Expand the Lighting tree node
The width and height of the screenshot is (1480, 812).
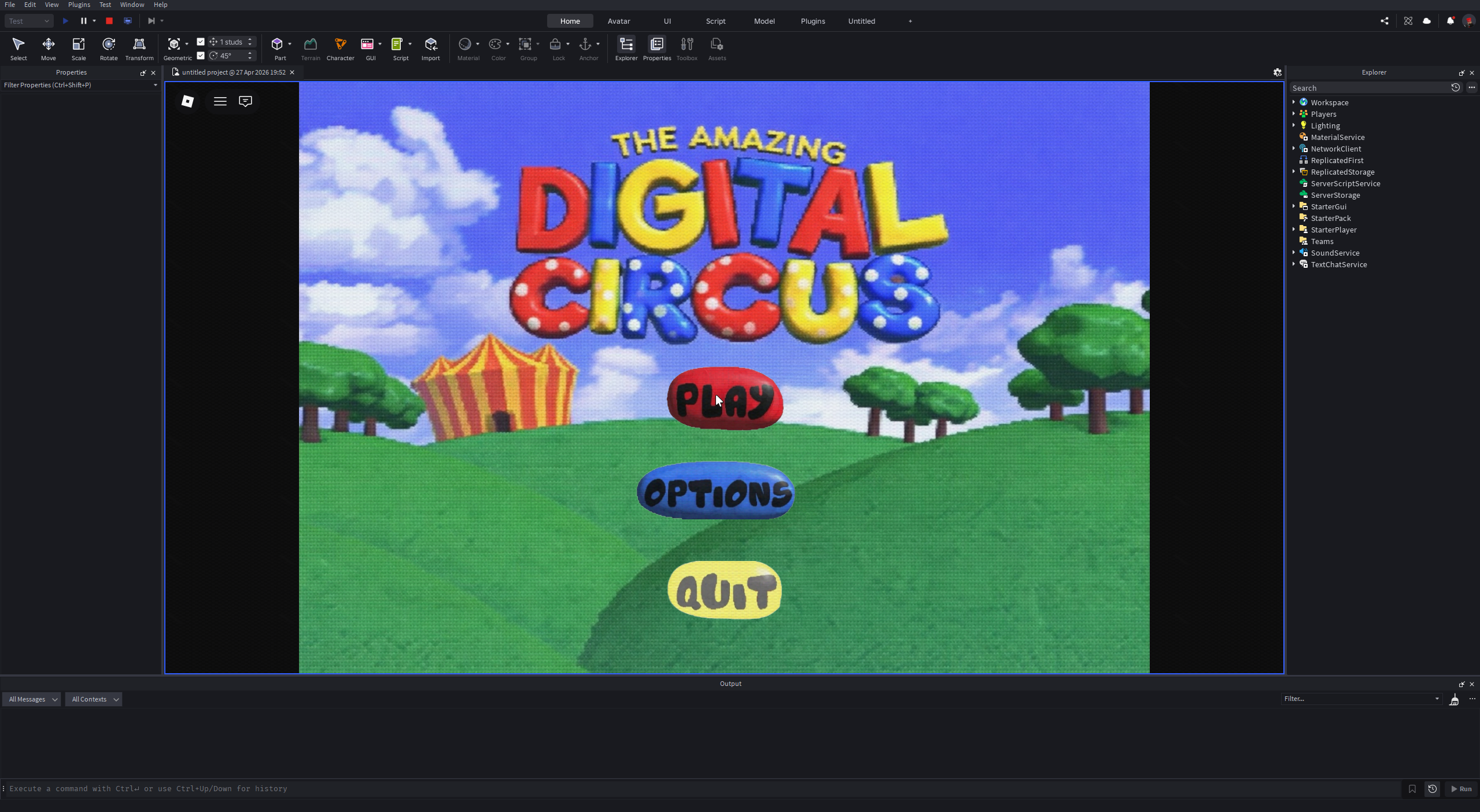pos(1294,126)
